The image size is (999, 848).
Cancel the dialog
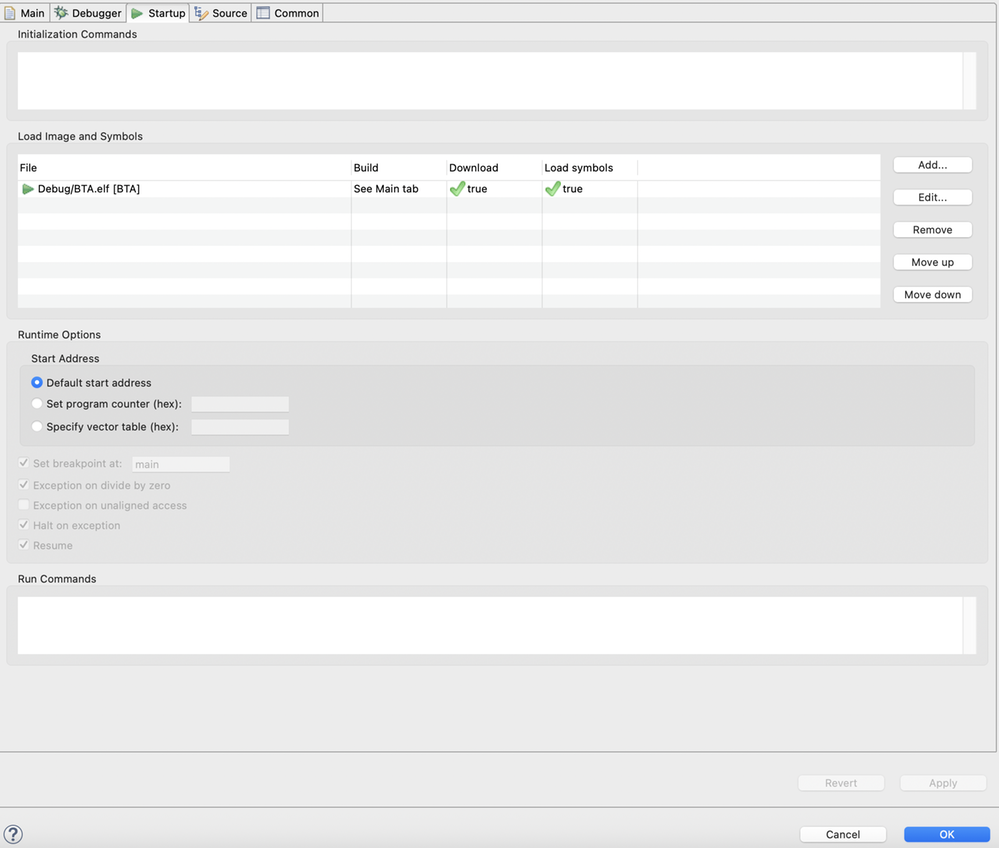pyautogui.click(x=843, y=835)
